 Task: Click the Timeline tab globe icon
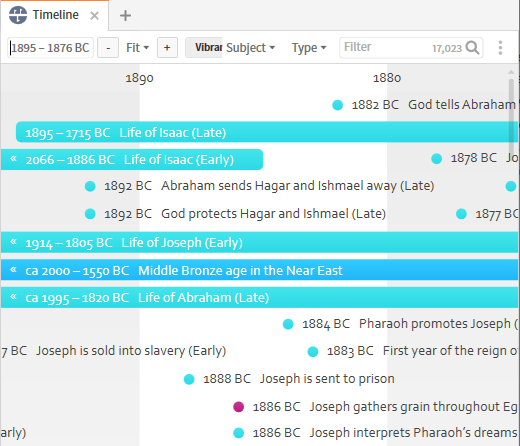click(x=18, y=15)
